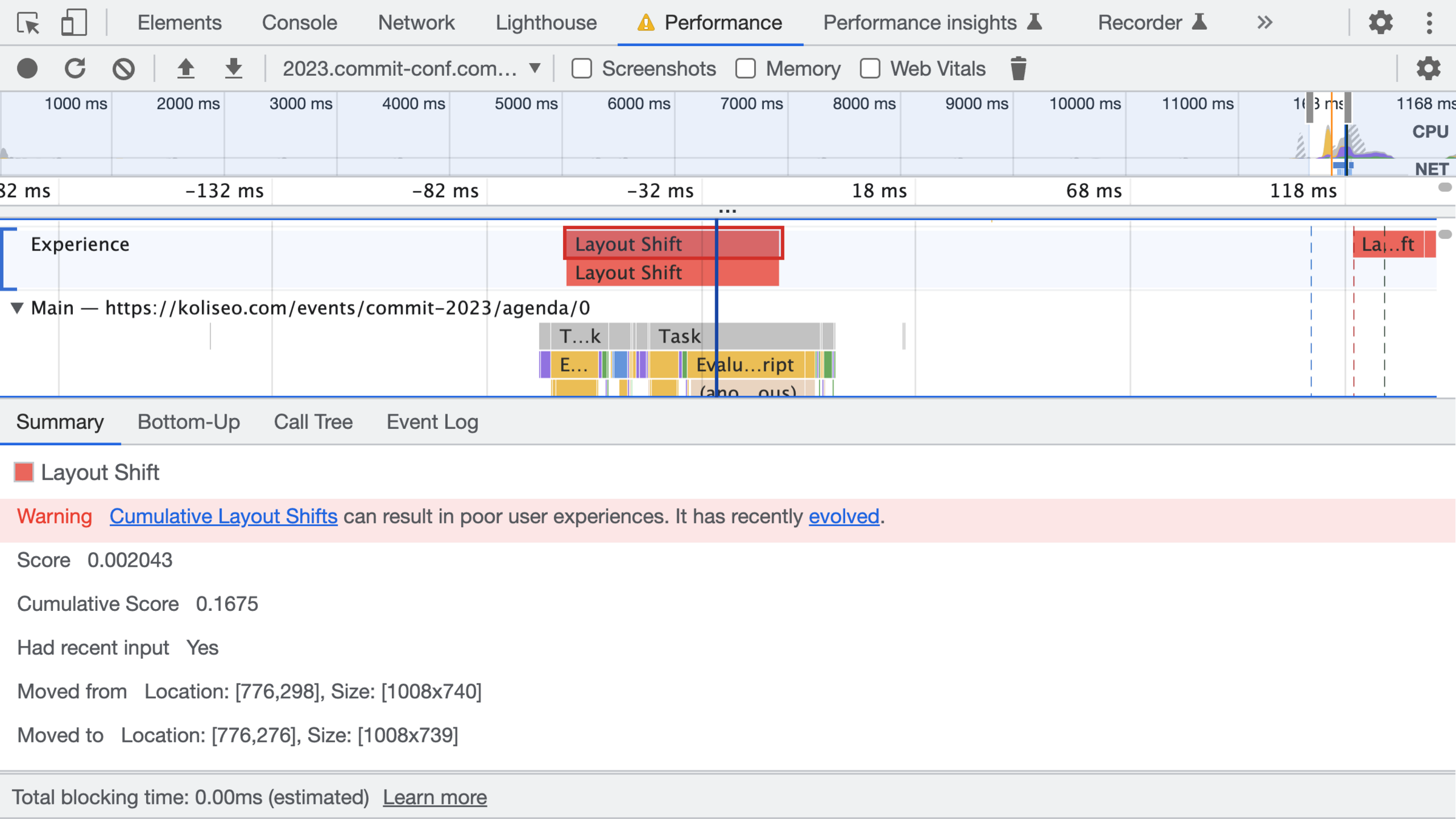Toggle the device toolbar icon
1456x819 pixels.
click(x=74, y=23)
